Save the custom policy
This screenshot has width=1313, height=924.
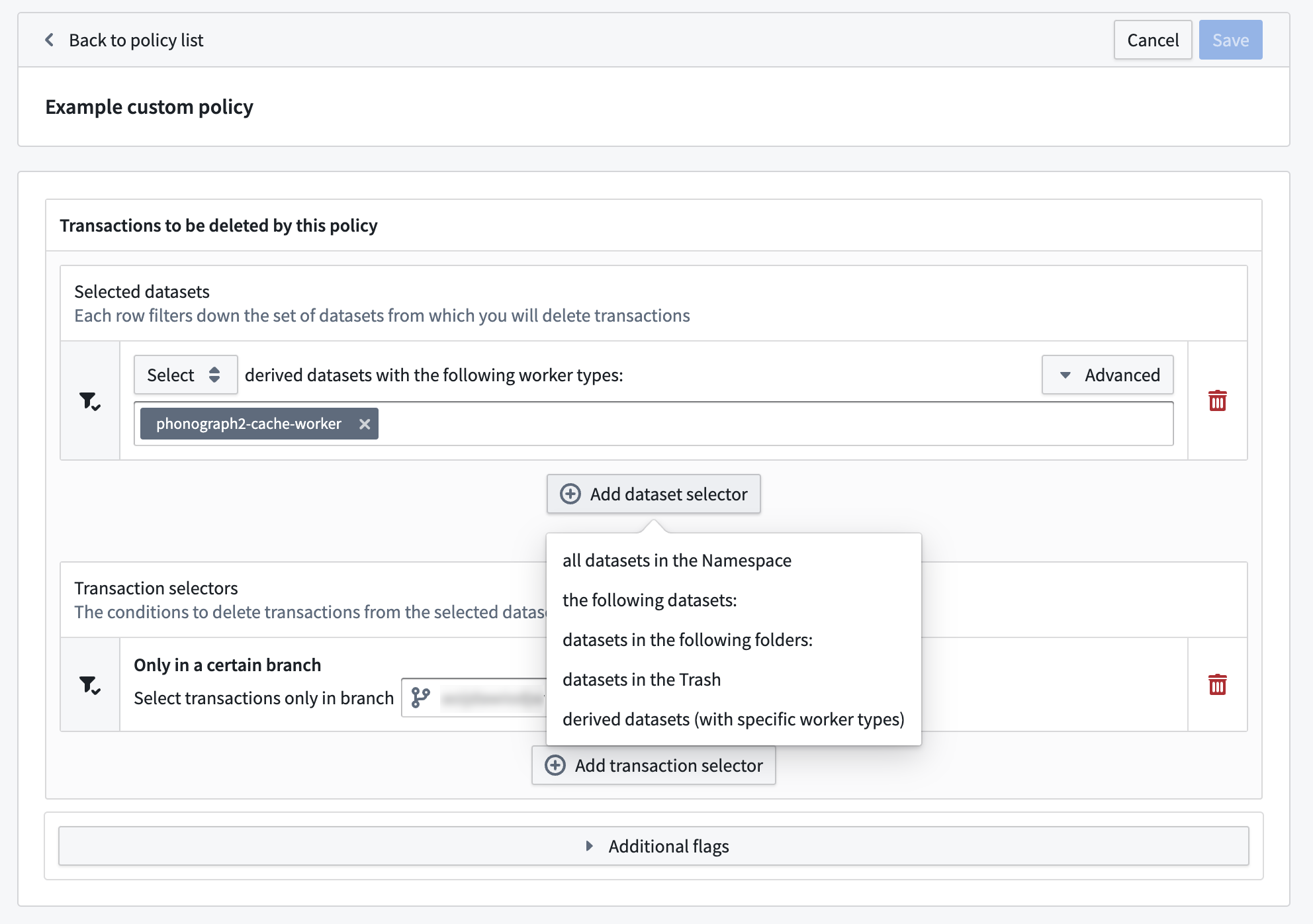[x=1230, y=40]
